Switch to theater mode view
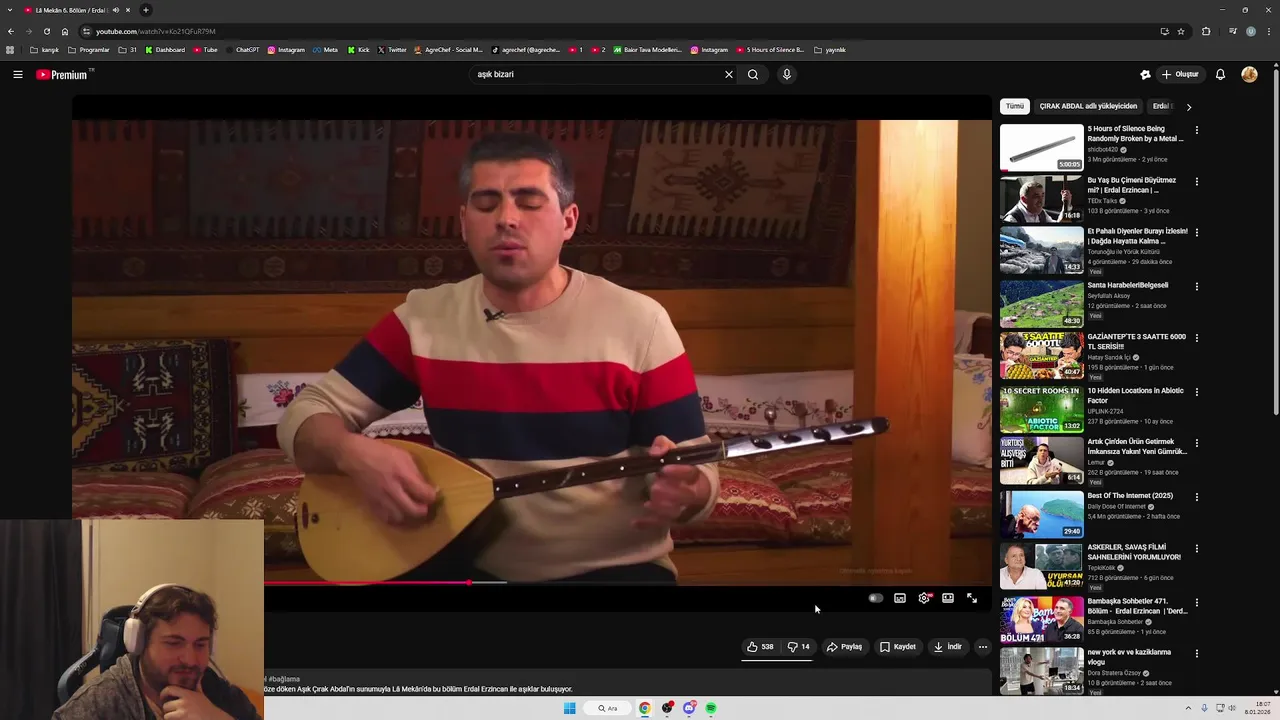This screenshot has height=720, width=1280. [948, 598]
